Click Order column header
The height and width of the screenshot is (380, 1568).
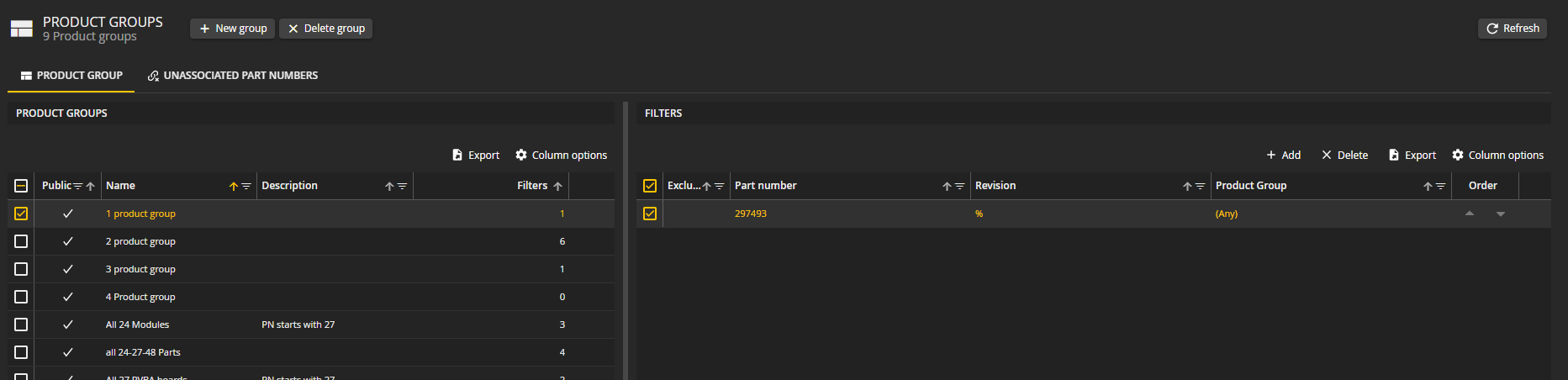(1482, 186)
